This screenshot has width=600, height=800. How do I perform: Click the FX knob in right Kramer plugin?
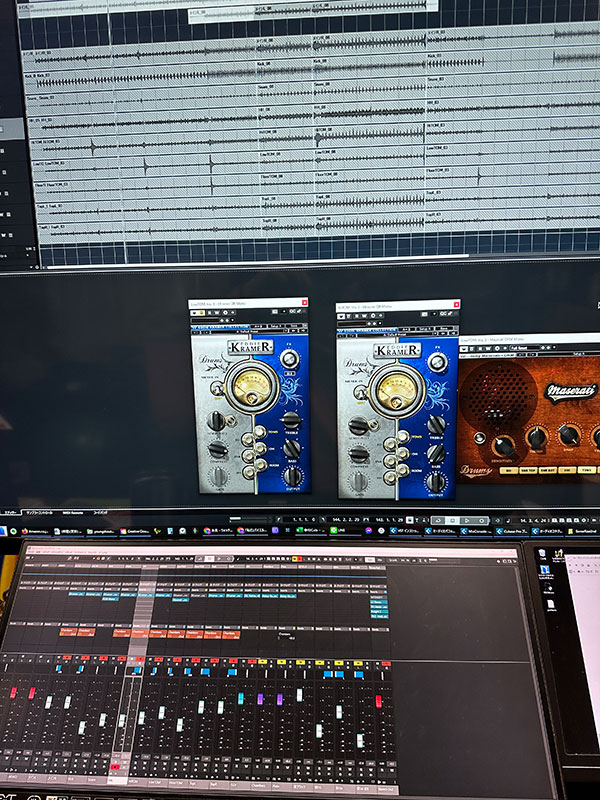point(437,362)
